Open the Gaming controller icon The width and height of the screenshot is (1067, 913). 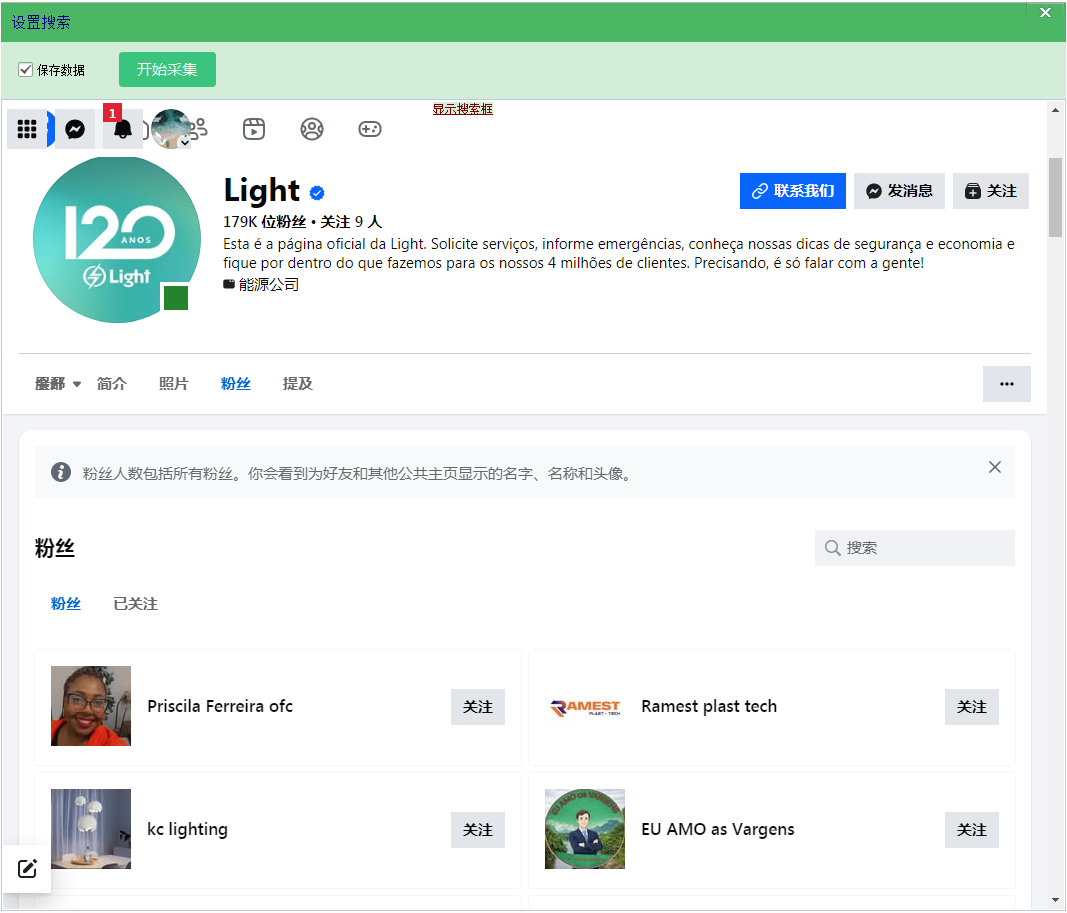pos(370,129)
